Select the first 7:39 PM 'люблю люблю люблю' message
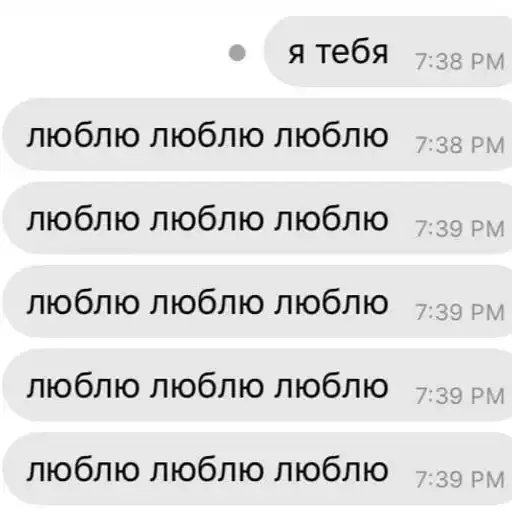Image resolution: width=512 pixels, height=512 pixels. click(x=257, y=218)
